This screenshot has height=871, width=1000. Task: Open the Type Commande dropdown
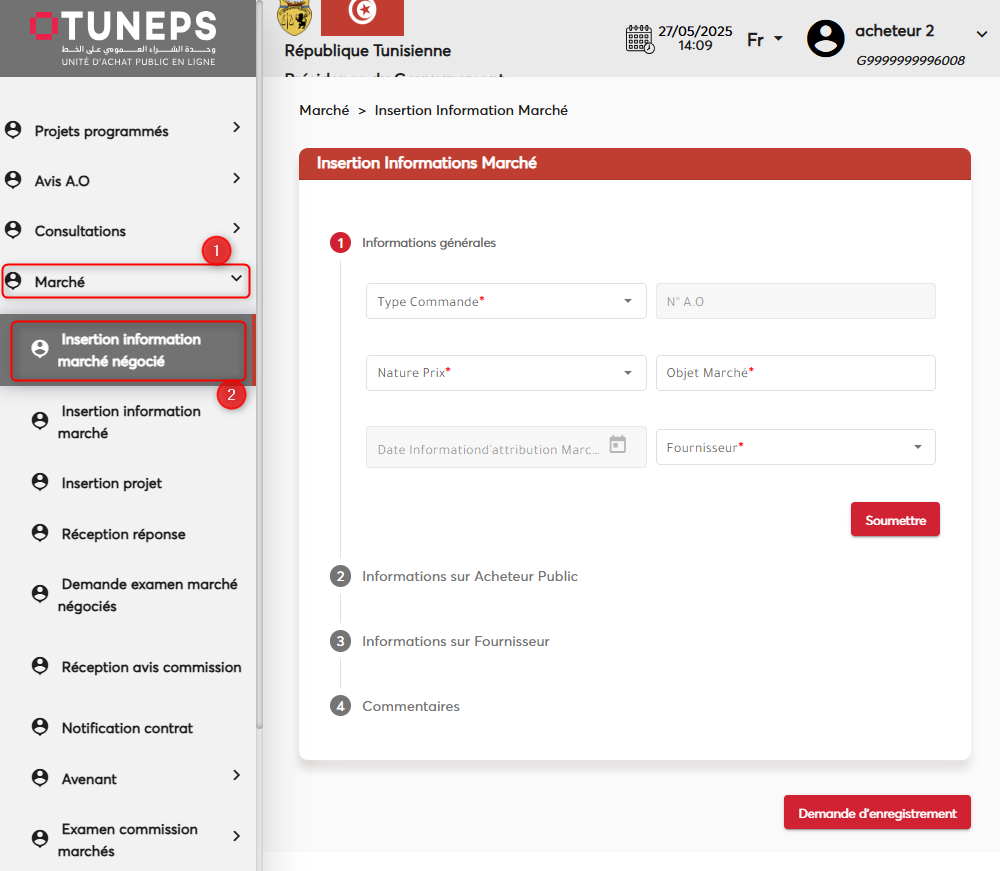[506, 301]
